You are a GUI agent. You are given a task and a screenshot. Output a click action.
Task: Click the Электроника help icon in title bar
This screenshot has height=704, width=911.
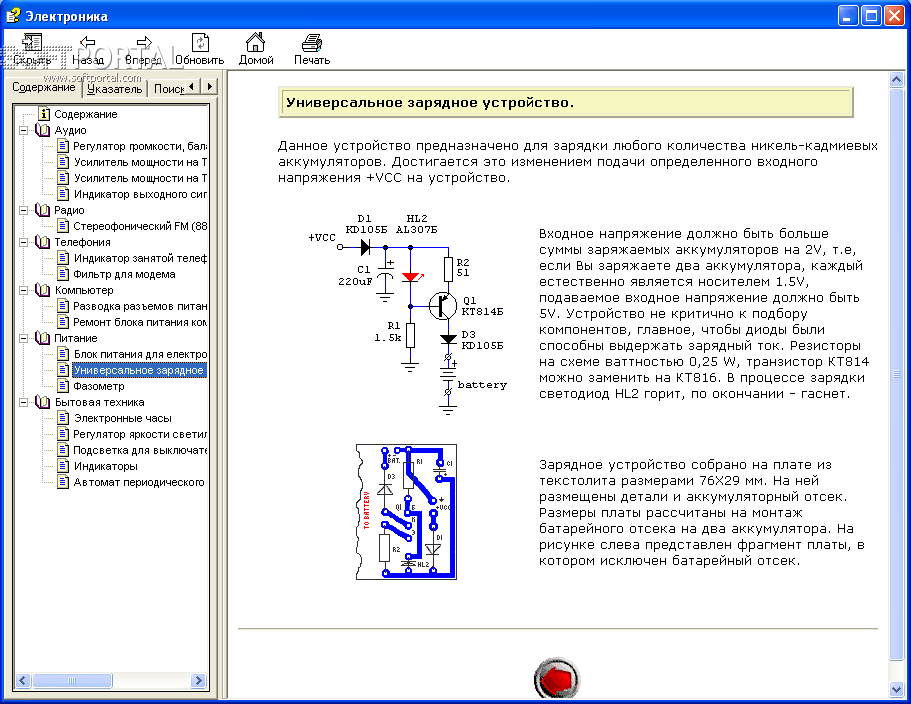click(13, 16)
